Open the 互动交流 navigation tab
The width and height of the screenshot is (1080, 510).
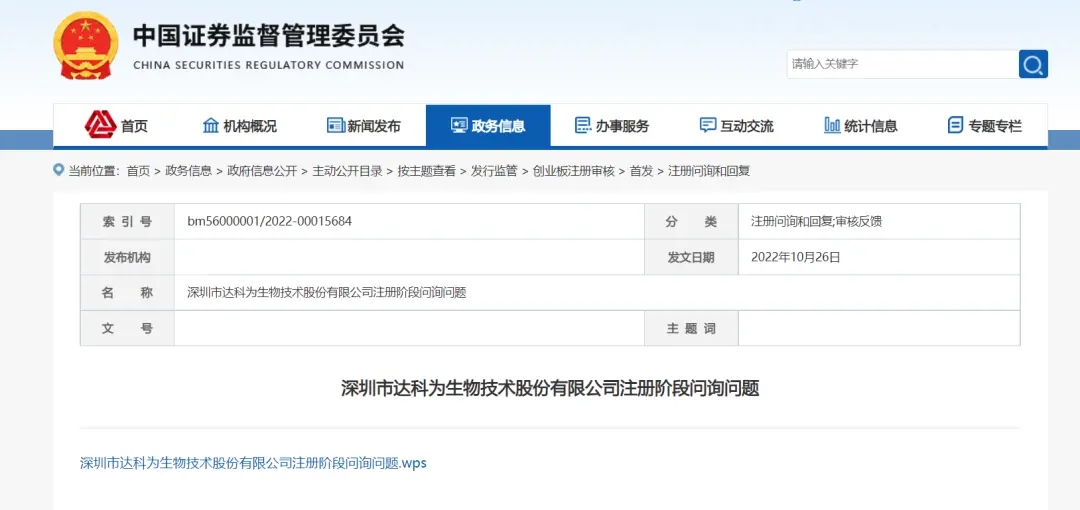(x=736, y=125)
